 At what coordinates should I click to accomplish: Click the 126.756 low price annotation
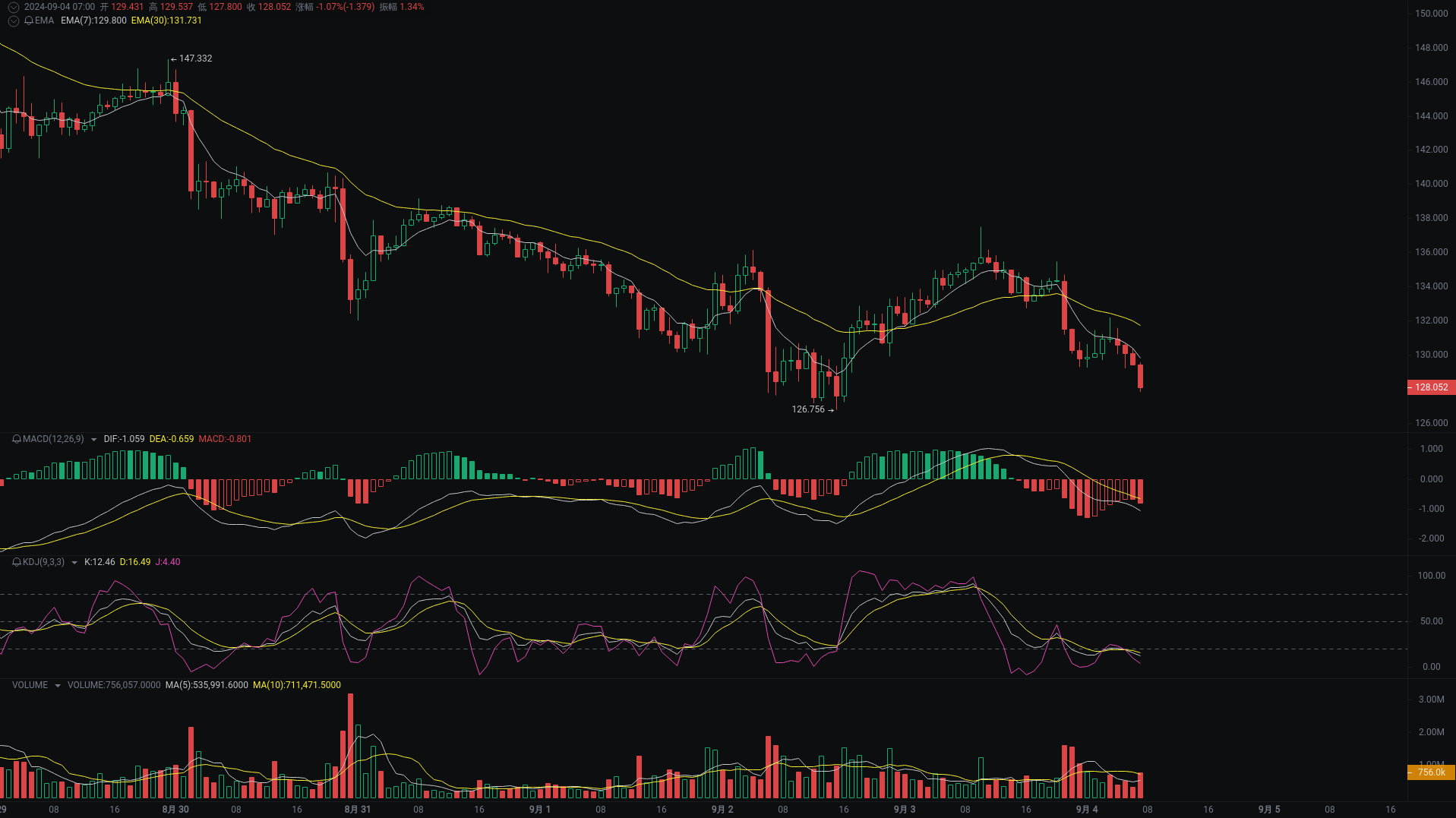click(807, 409)
